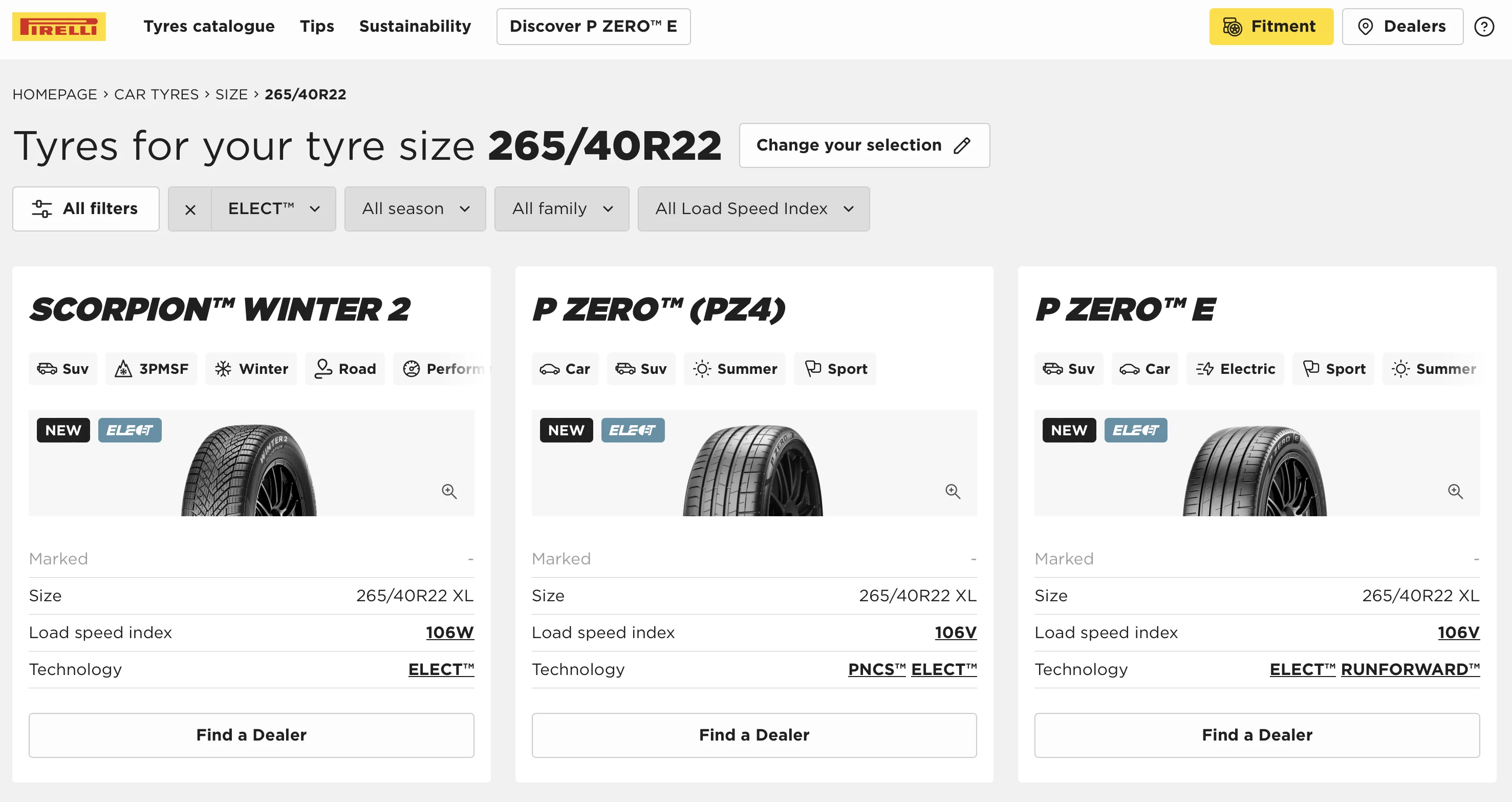
Task: Expand the All Load Speed Index dropdown
Action: 752,208
